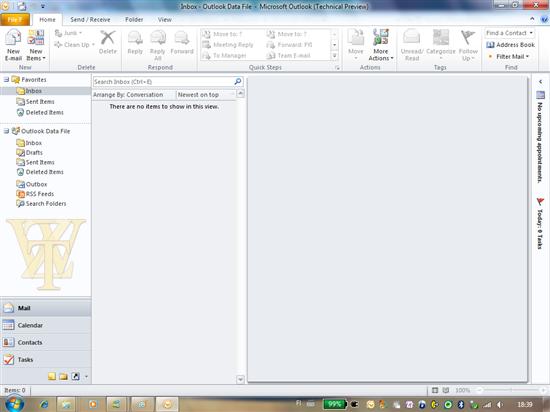Select To Manager quick step
The image size is (550, 412).
tap(225, 55)
